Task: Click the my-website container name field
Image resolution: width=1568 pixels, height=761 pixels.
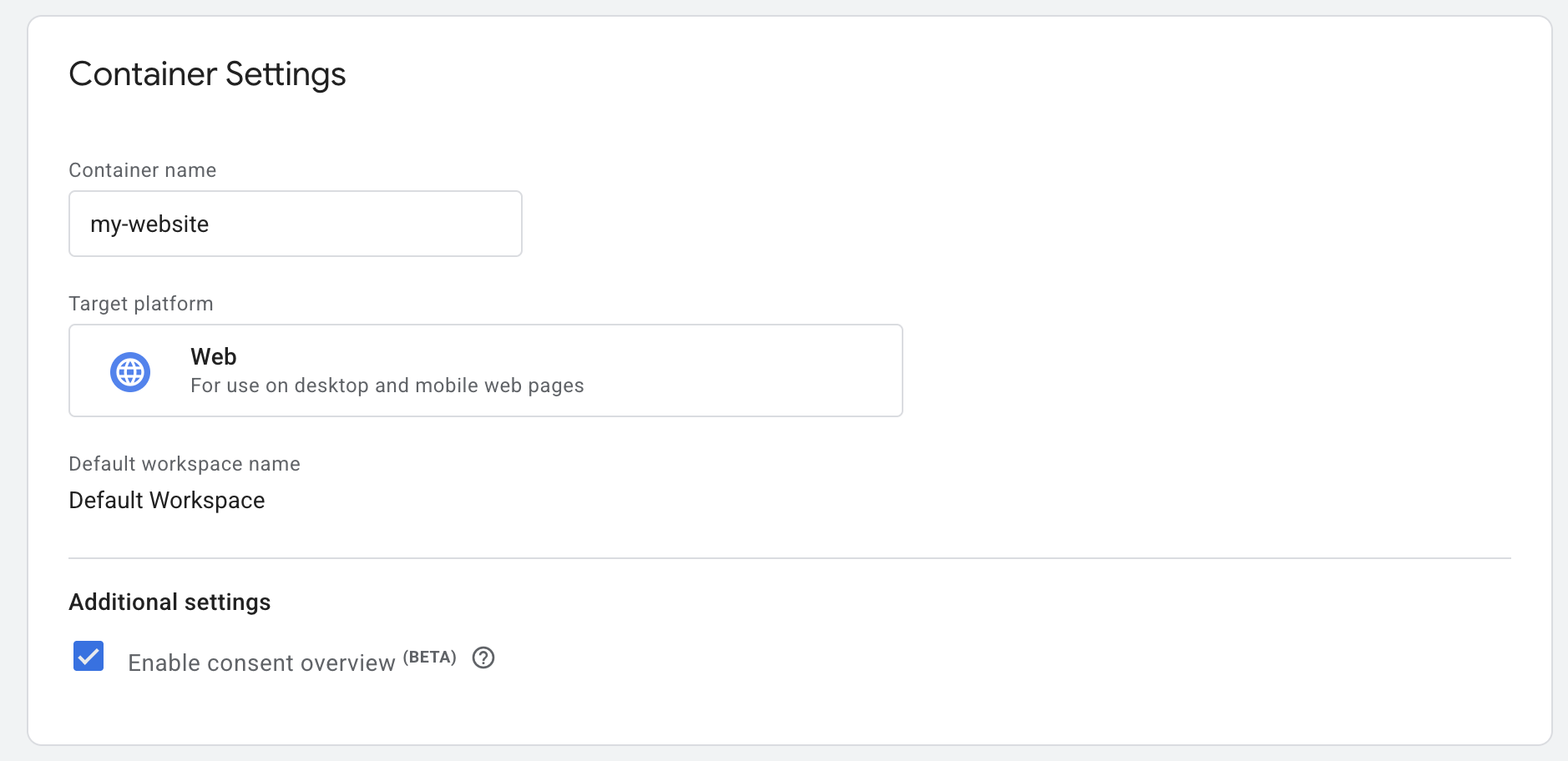Action: [295, 223]
